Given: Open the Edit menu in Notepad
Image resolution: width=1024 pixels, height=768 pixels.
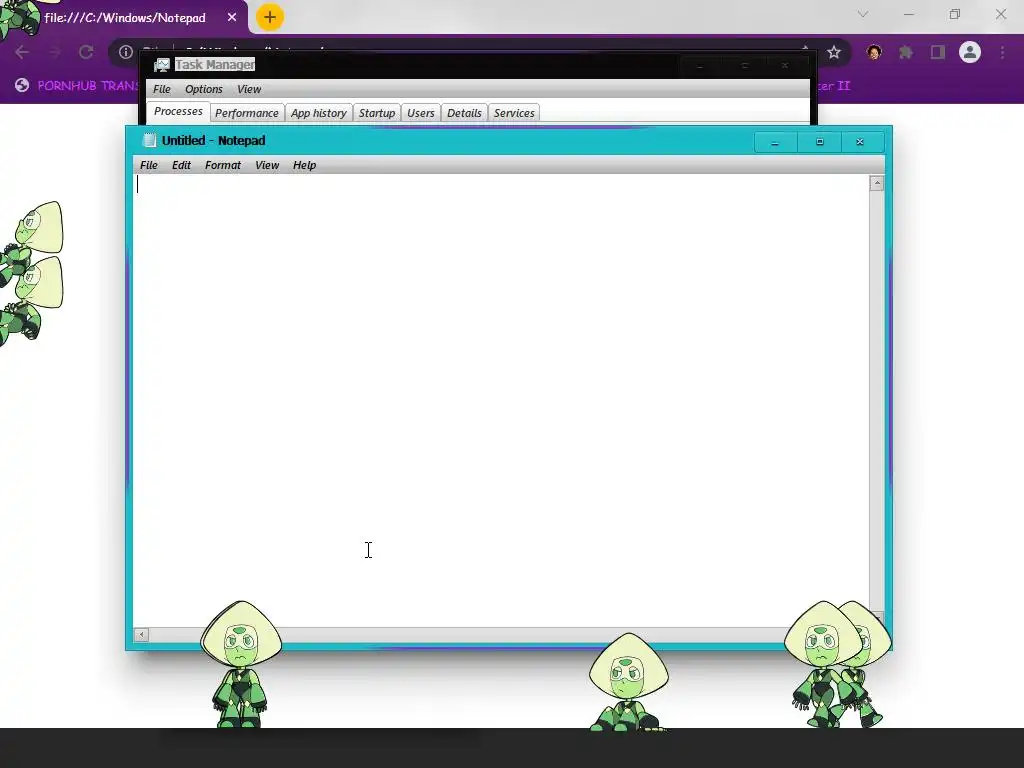Looking at the screenshot, I should pyautogui.click(x=181, y=165).
